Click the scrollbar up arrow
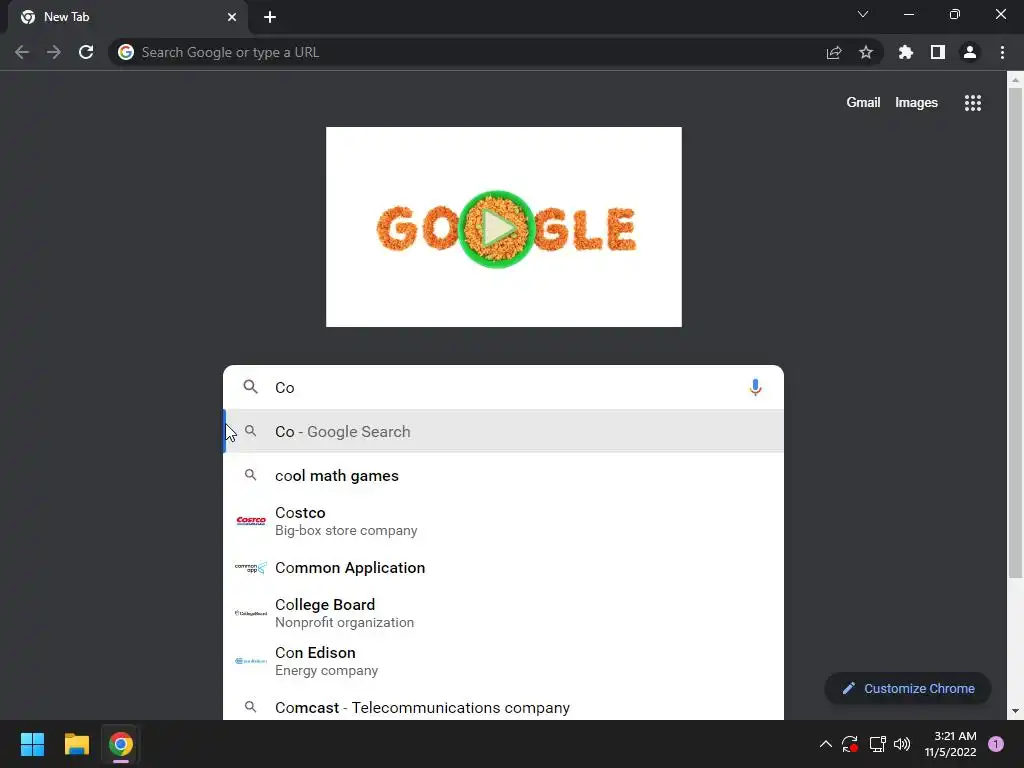1024x768 pixels. tap(1015, 80)
